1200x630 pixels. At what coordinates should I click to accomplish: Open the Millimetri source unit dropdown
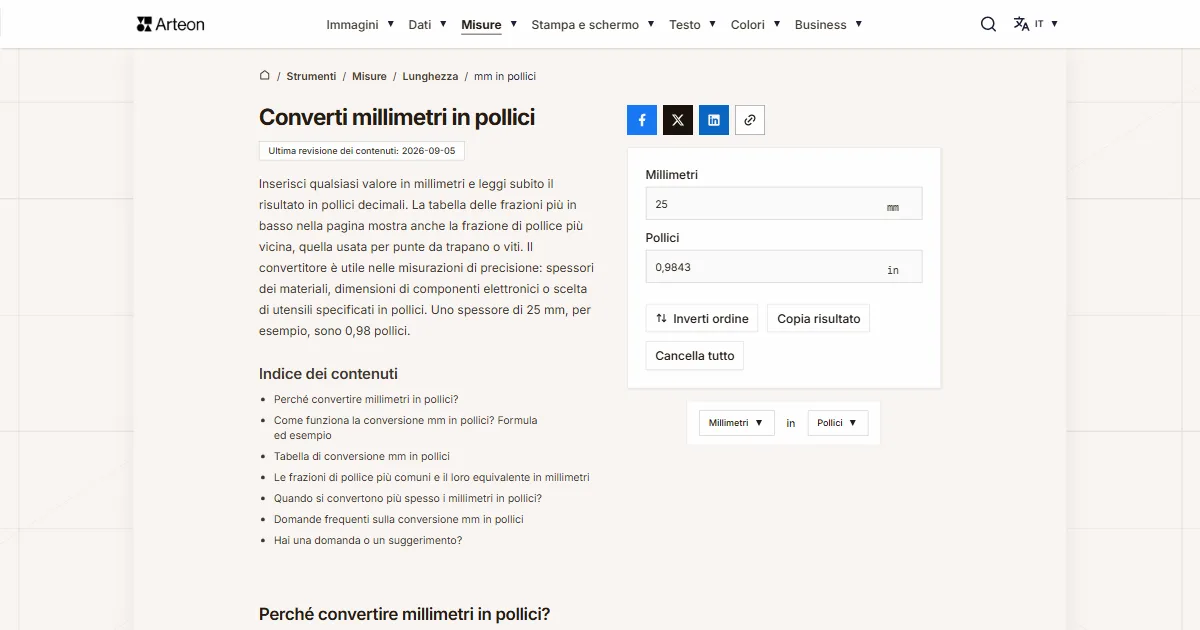point(737,423)
